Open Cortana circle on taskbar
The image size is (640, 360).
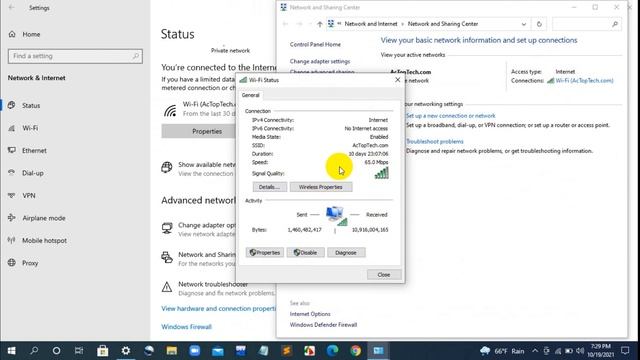(56, 351)
